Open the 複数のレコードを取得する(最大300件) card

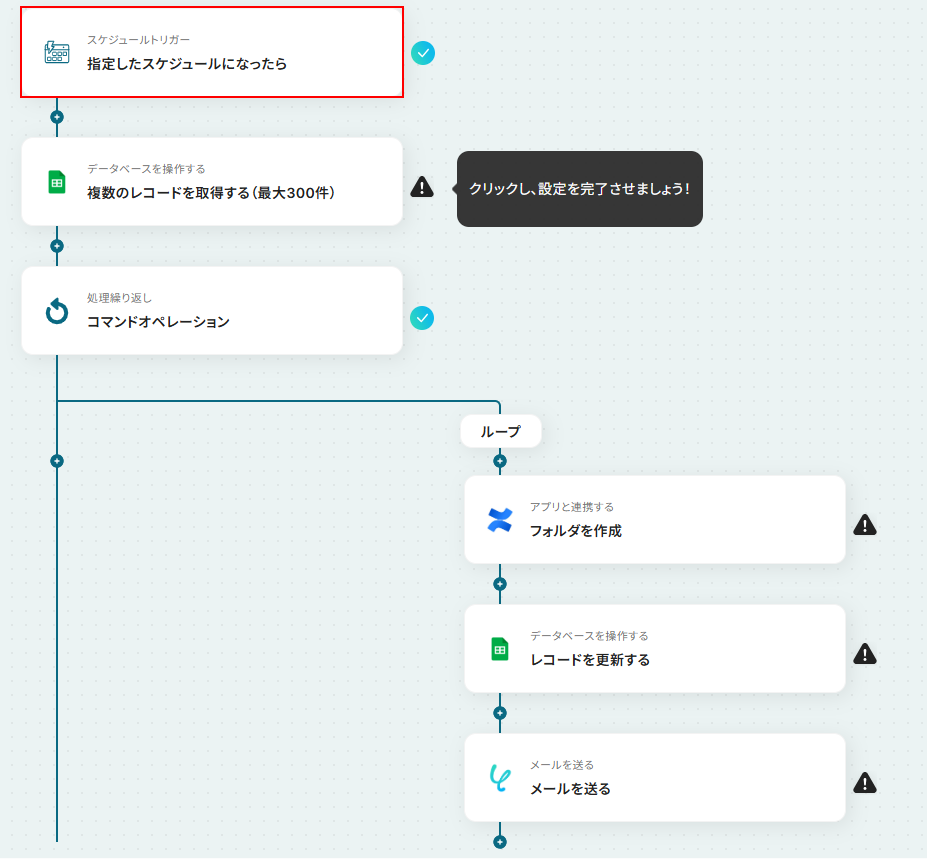[212, 181]
